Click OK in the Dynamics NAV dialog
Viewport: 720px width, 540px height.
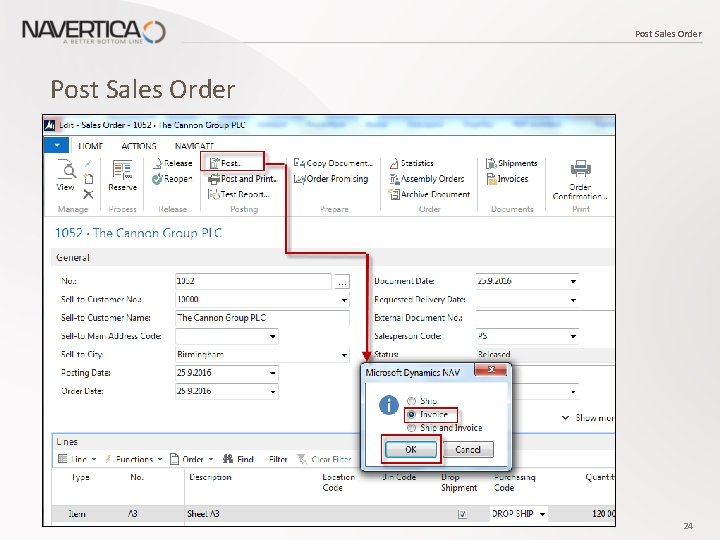[411, 450]
